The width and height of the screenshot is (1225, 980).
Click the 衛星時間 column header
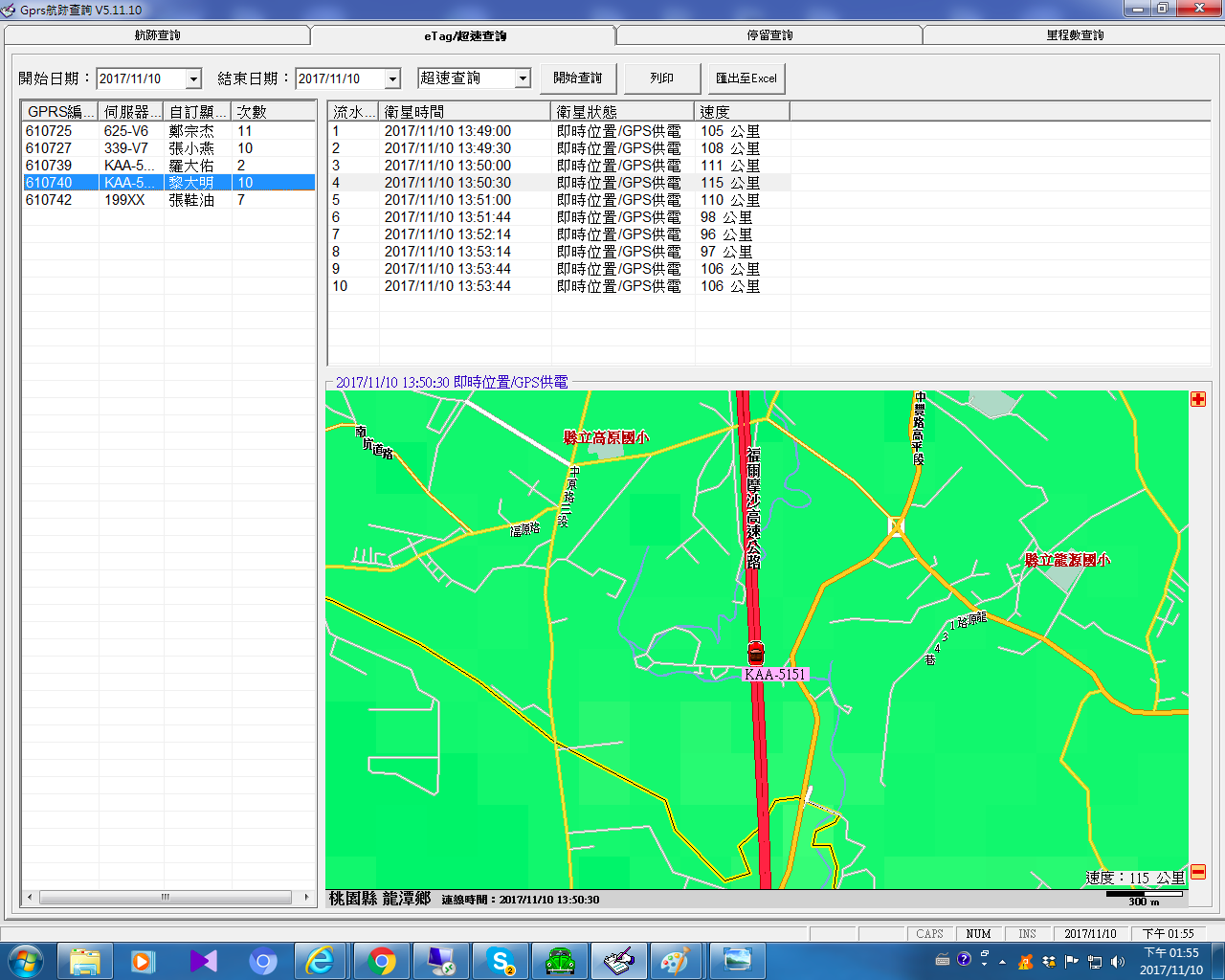465,112
